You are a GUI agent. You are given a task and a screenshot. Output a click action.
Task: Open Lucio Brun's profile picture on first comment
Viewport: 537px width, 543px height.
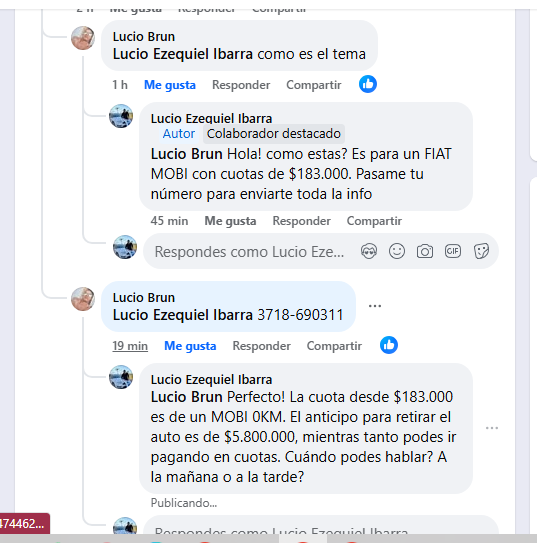coord(83,38)
